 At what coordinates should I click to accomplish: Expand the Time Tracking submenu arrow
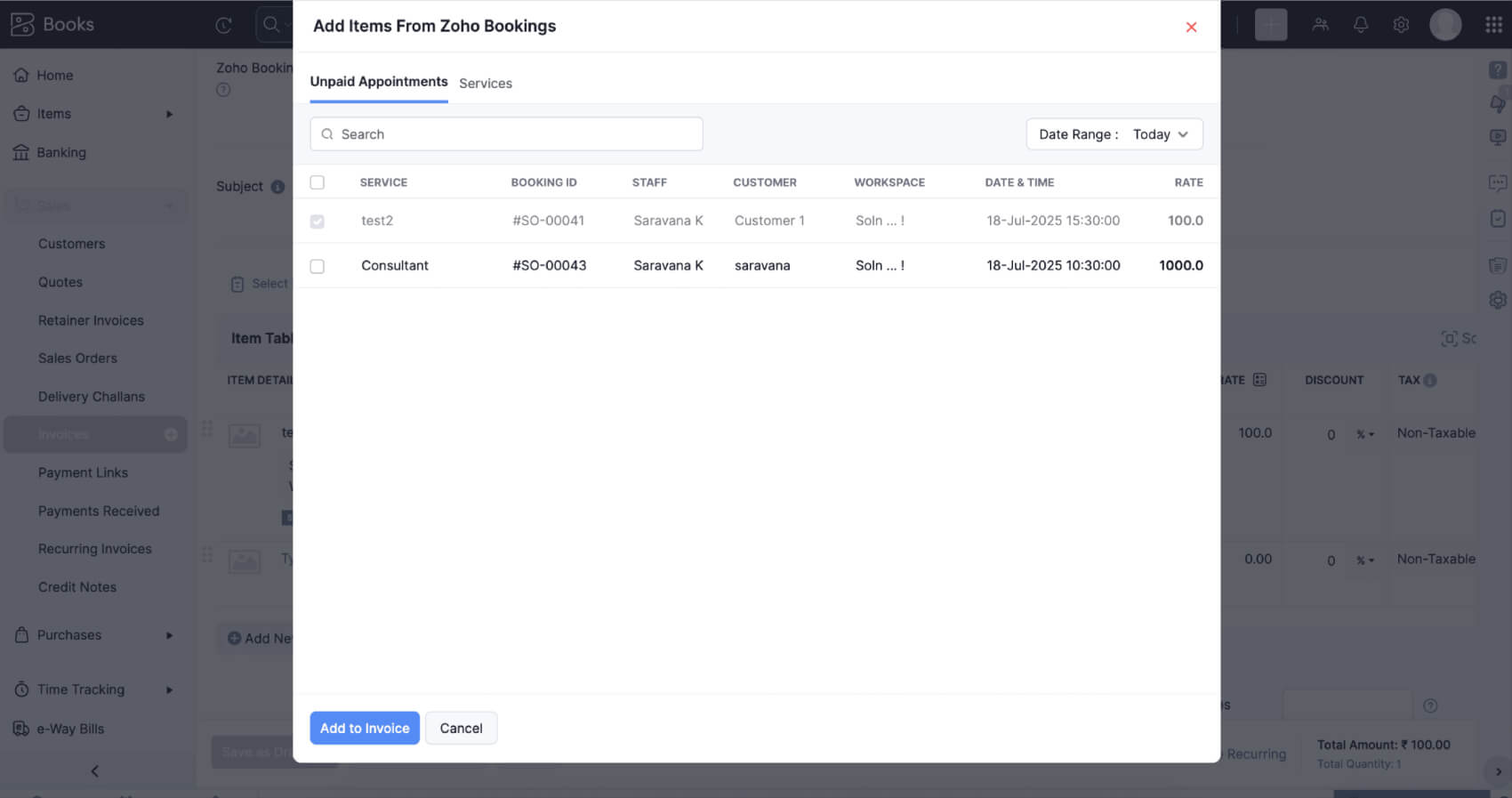click(169, 689)
